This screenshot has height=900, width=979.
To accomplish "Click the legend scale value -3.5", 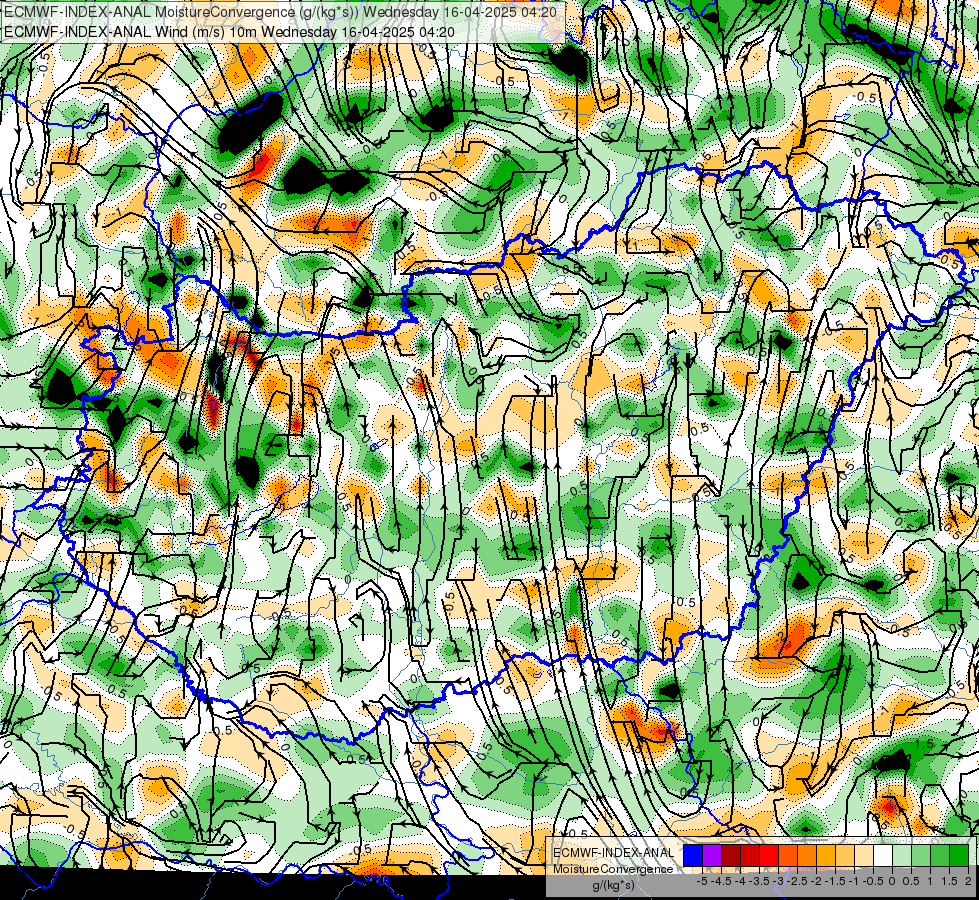I will tap(759, 881).
